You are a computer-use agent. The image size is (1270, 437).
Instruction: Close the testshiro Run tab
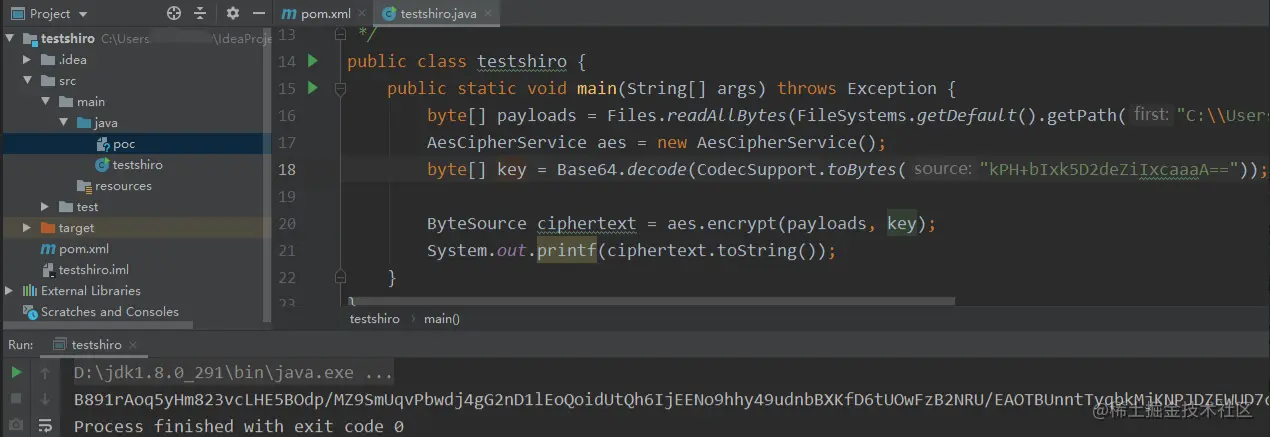134,345
